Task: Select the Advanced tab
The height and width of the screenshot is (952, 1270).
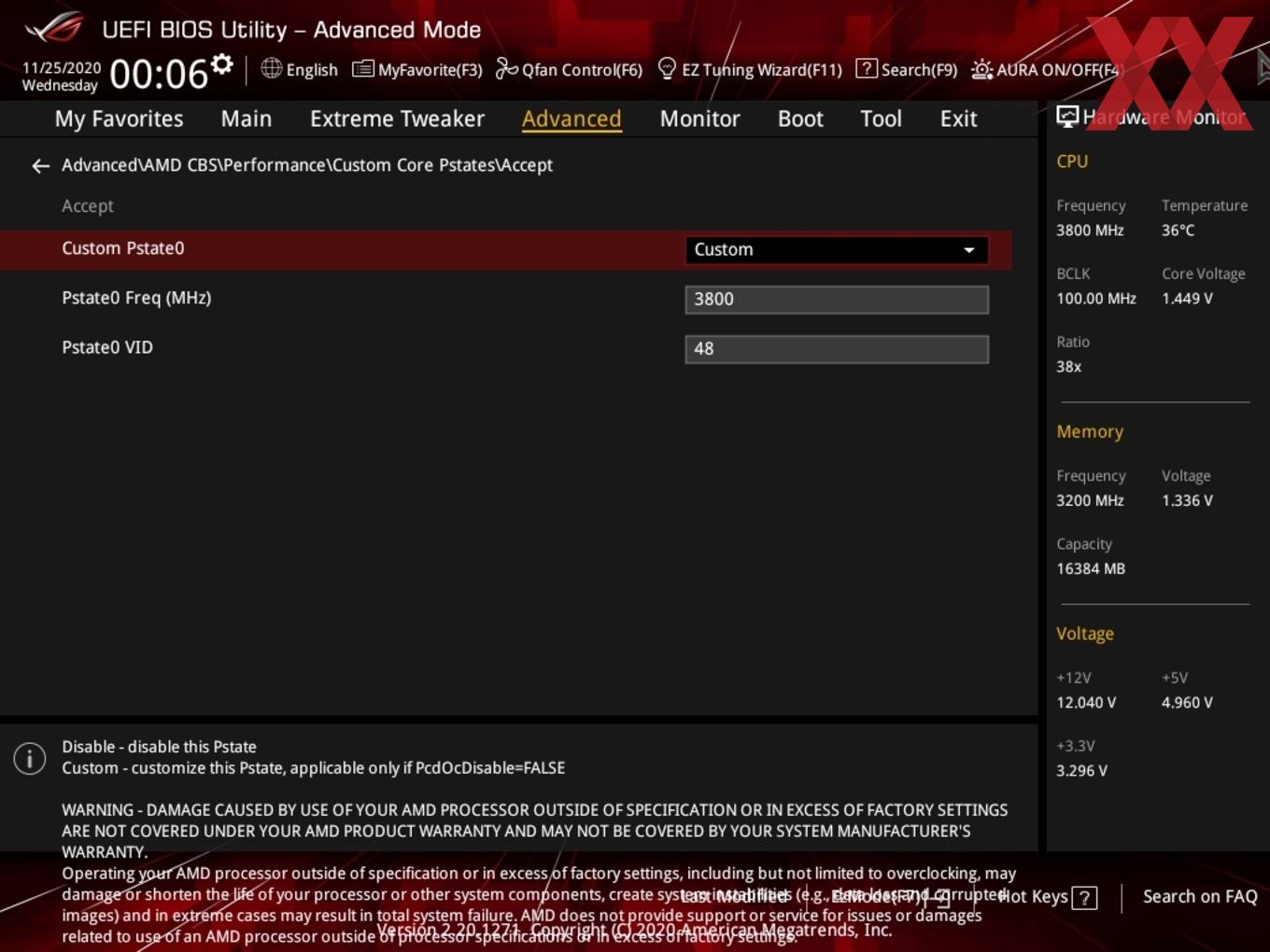Action: click(x=571, y=119)
